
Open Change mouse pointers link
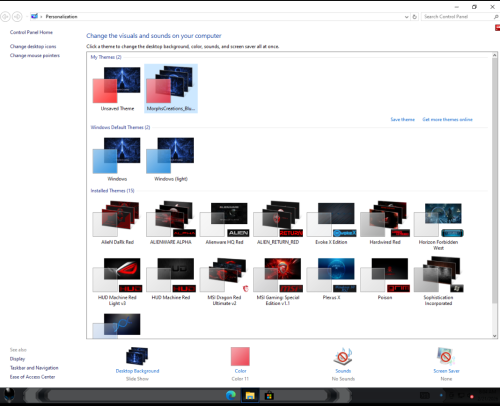(35, 55)
